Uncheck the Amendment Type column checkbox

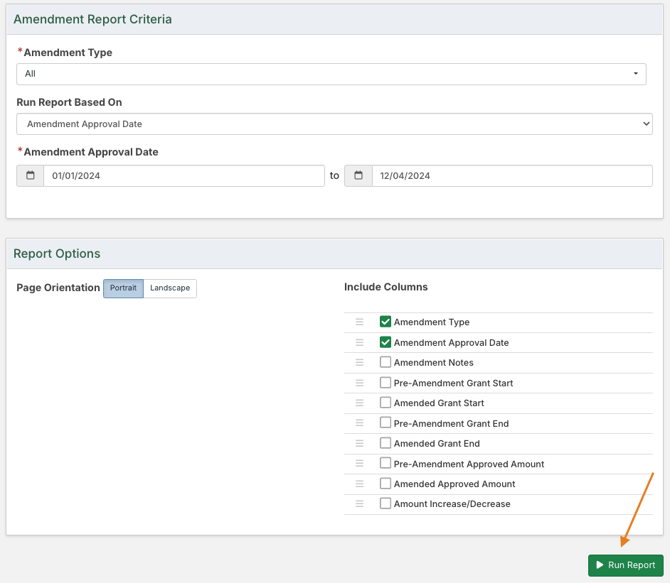[x=385, y=322]
